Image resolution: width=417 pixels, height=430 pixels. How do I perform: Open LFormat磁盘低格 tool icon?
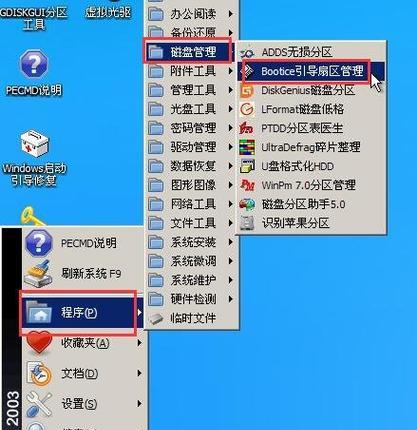point(247,109)
